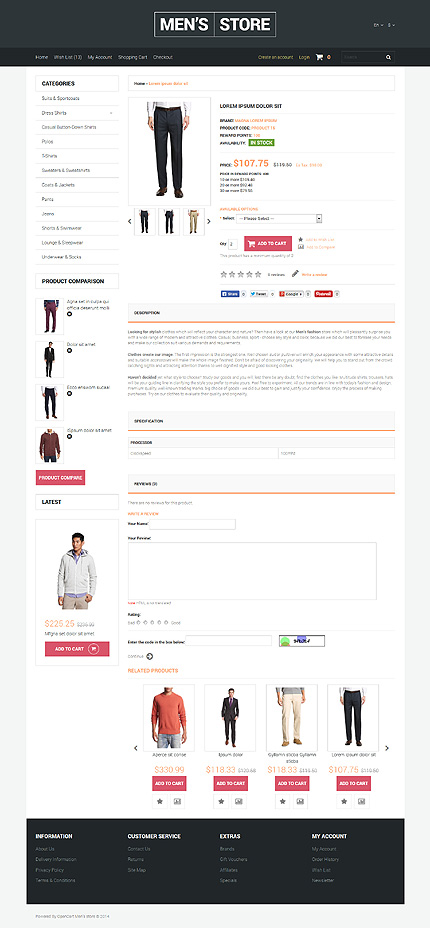Click the Facebook Share button

click(x=230, y=294)
